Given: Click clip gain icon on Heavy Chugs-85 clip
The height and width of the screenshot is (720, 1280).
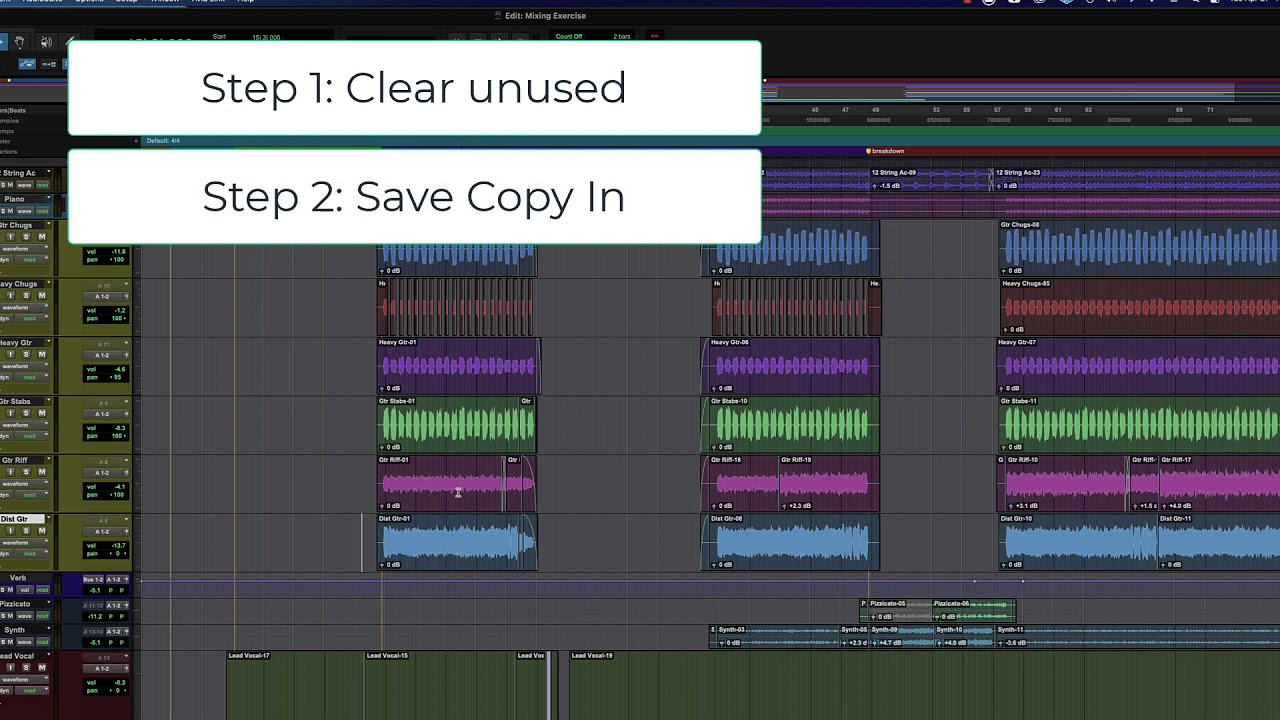Looking at the screenshot, I should click(1007, 329).
